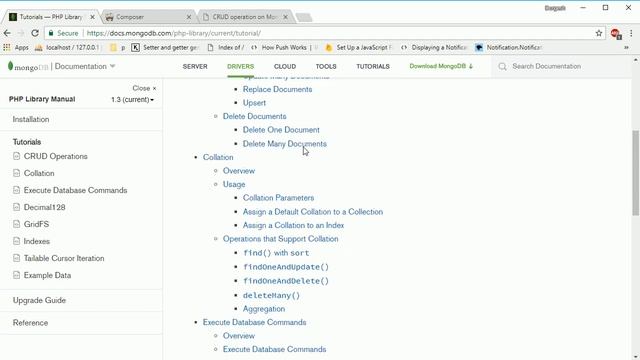Open the find() with sort link

click(x=276, y=253)
